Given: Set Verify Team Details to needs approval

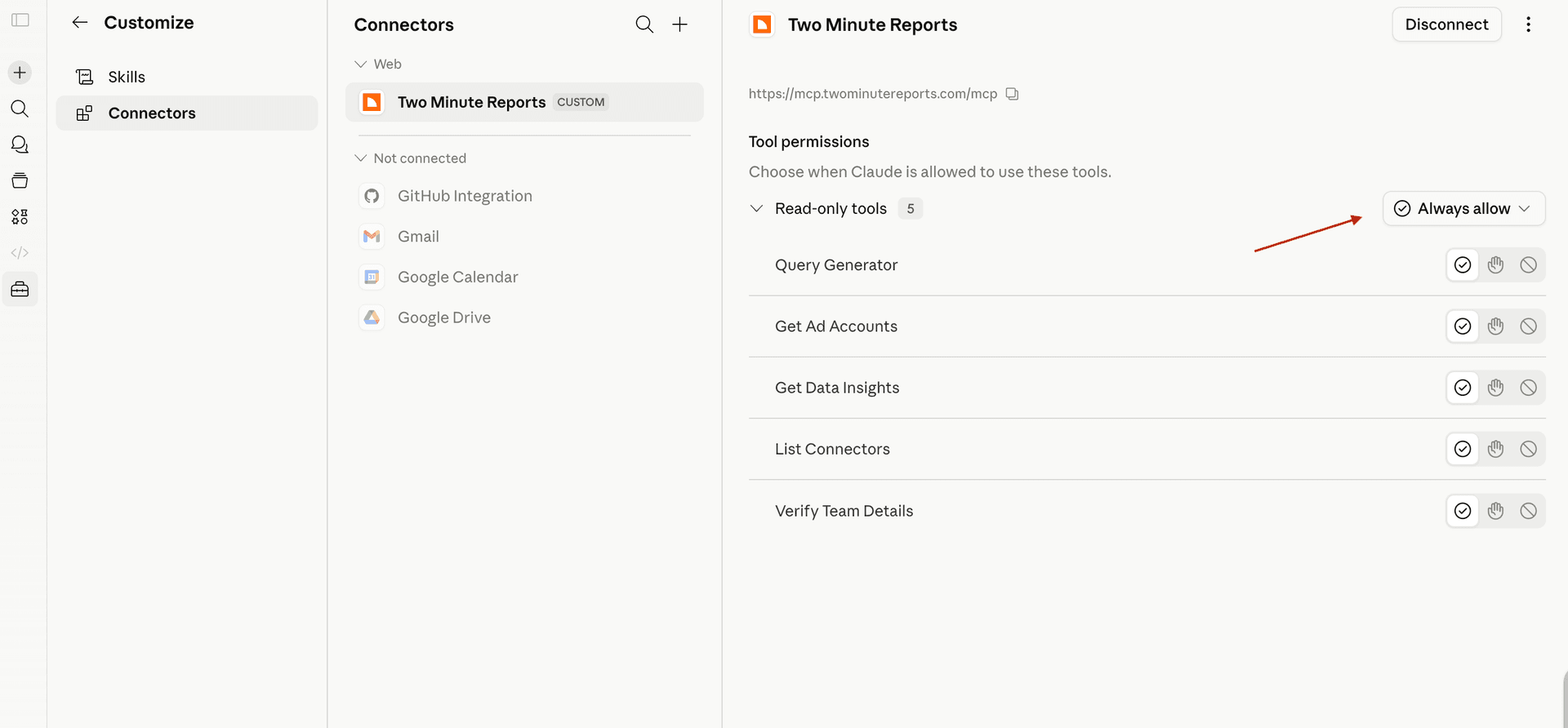Looking at the screenshot, I should click(x=1495, y=511).
